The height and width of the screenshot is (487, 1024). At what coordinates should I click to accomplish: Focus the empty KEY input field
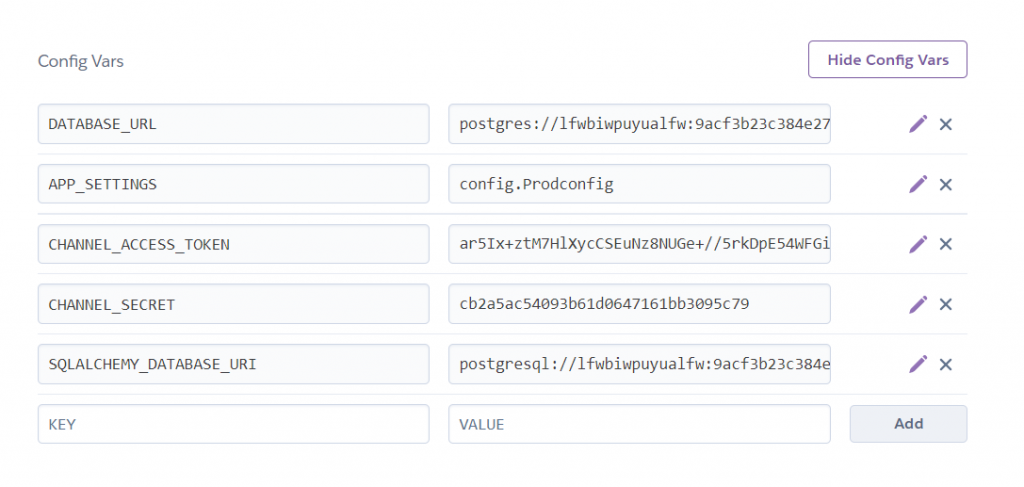234,424
